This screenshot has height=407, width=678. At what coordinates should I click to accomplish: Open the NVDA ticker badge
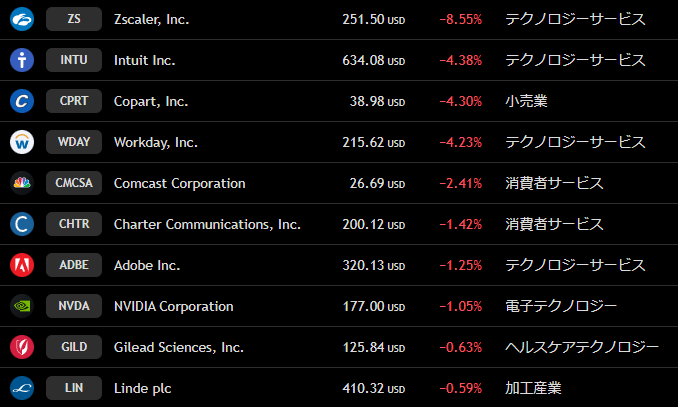[x=74, y=306]
